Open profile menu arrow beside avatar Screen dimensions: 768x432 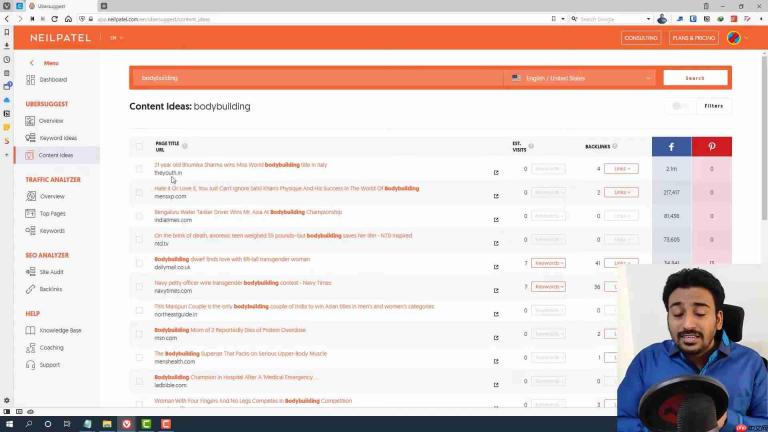(746, 38)
